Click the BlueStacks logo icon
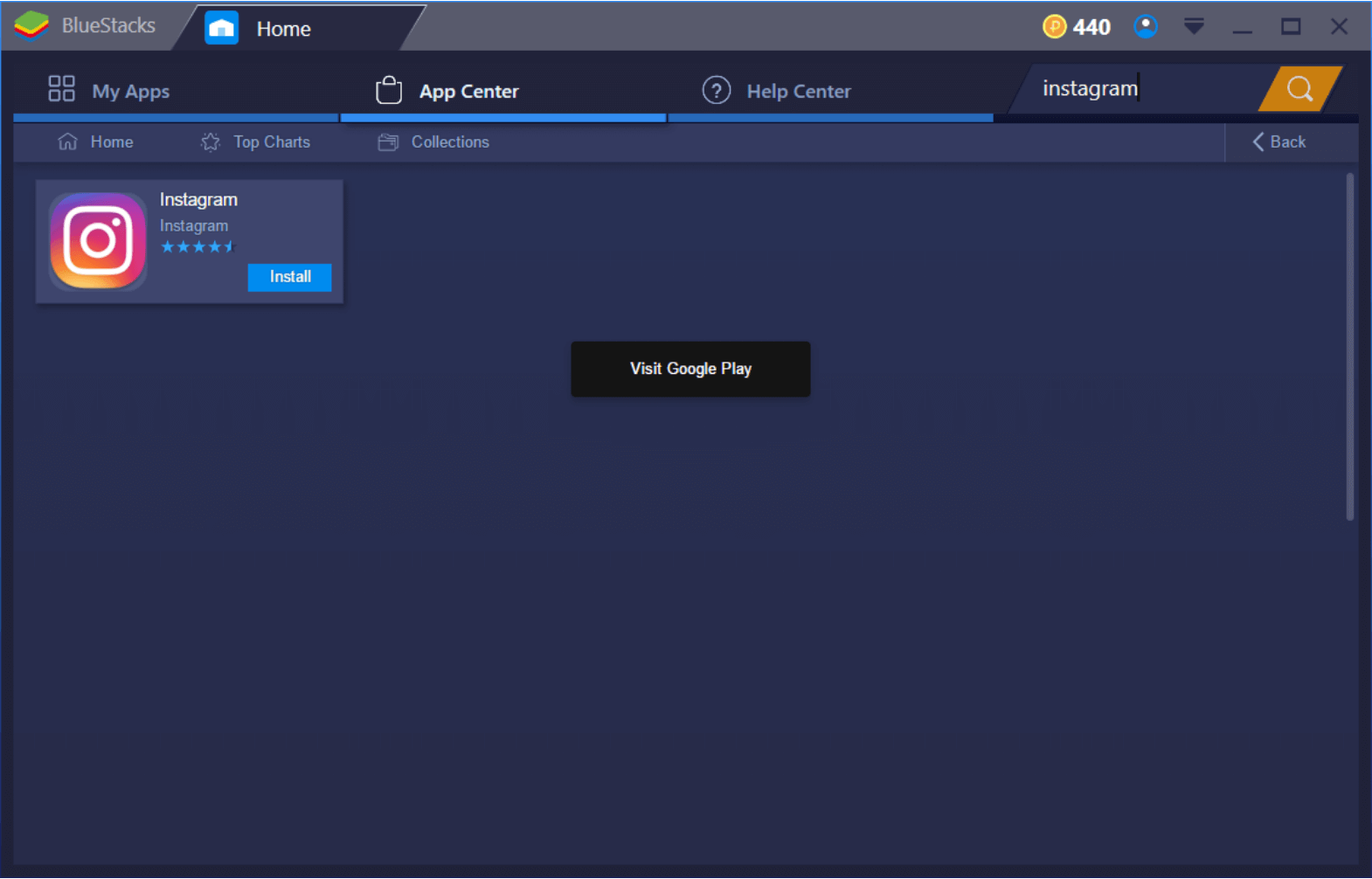This screenshot has width=1372, height=879. click(x=31, y=26)
